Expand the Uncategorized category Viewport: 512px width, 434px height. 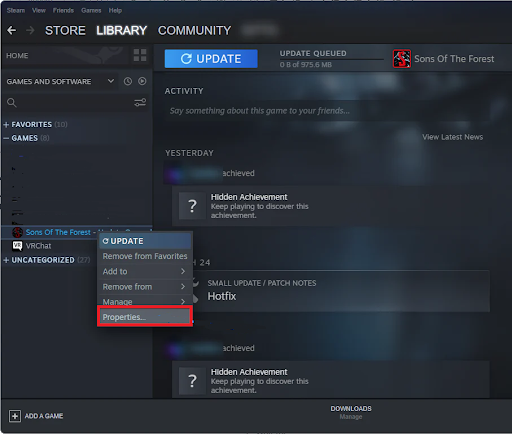pos(6,260)
